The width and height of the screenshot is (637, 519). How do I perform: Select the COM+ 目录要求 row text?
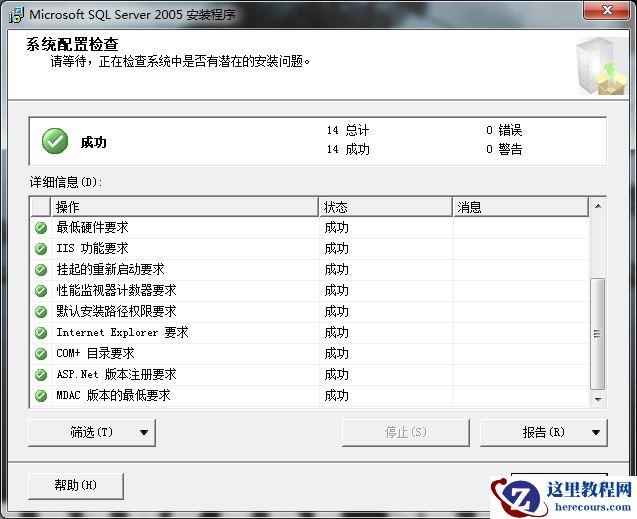tap(95, 353)
